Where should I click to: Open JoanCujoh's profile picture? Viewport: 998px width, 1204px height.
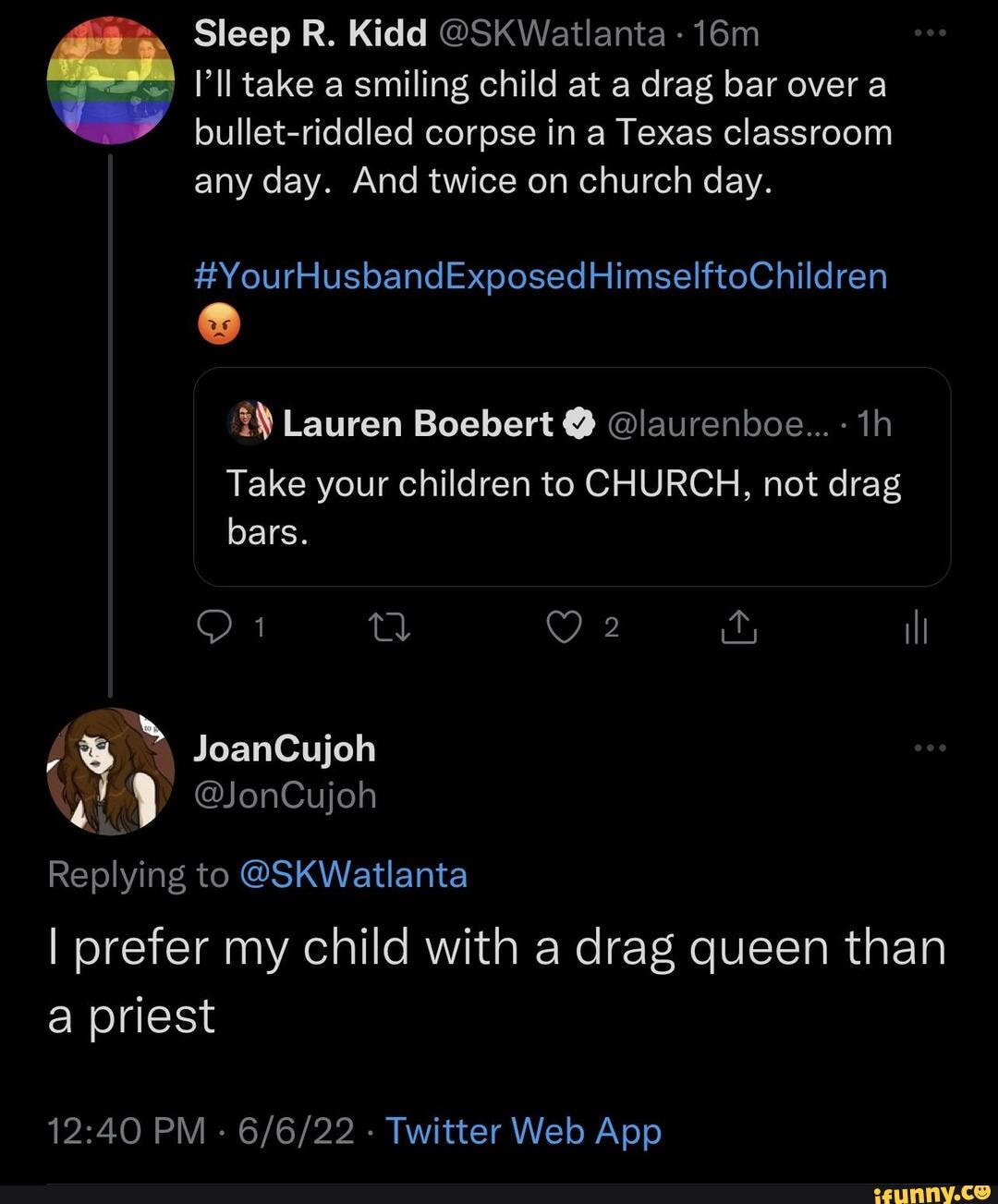(x=111, y=772)
